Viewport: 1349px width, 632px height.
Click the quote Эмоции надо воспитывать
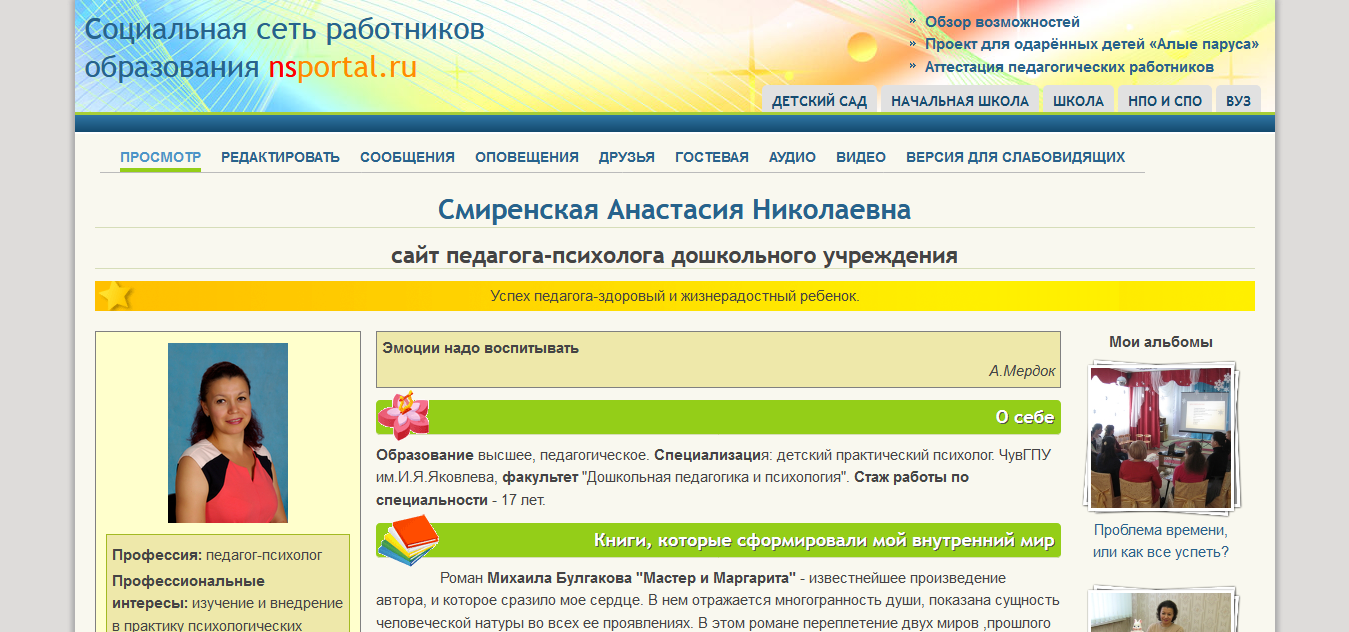(480, 348)
